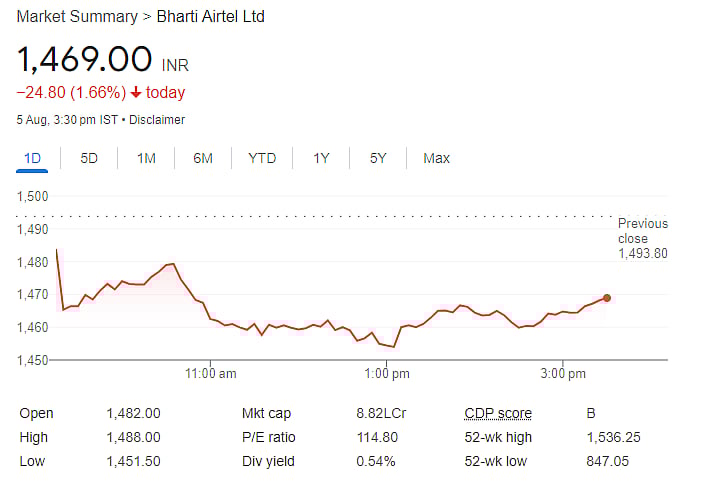Click the Previous close 1,493.80 label
The image size is (703, 484).
coord(642,238)
